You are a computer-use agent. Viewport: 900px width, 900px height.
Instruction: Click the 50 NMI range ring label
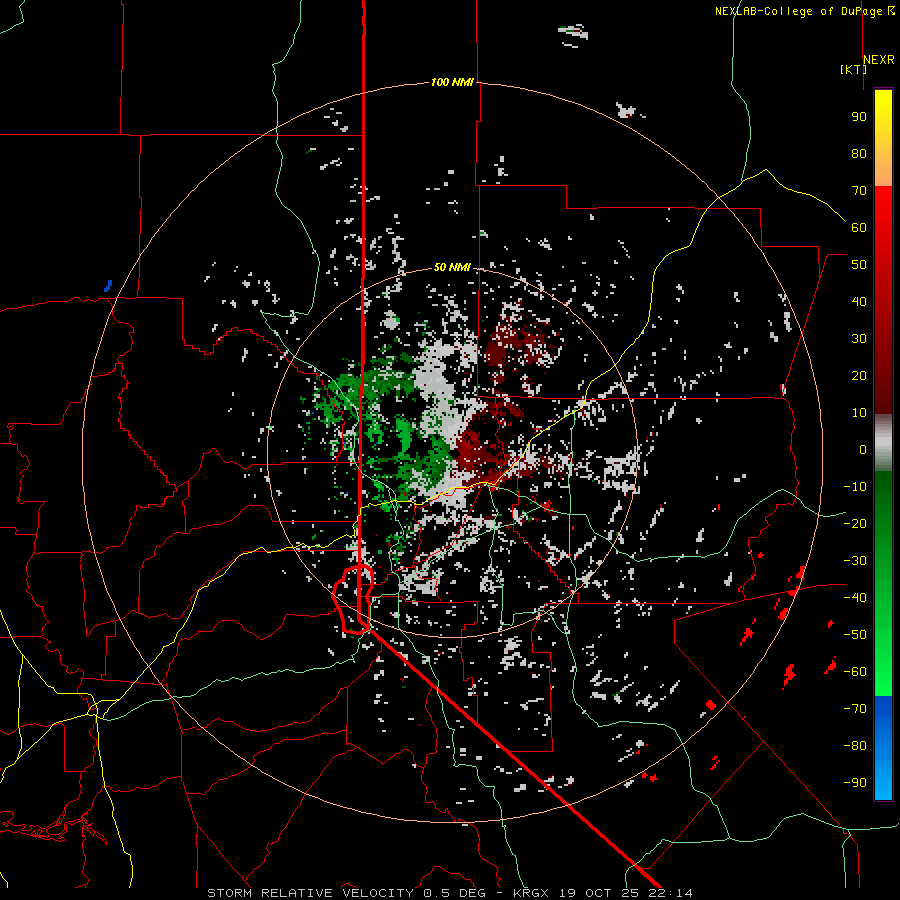[452, 267]
